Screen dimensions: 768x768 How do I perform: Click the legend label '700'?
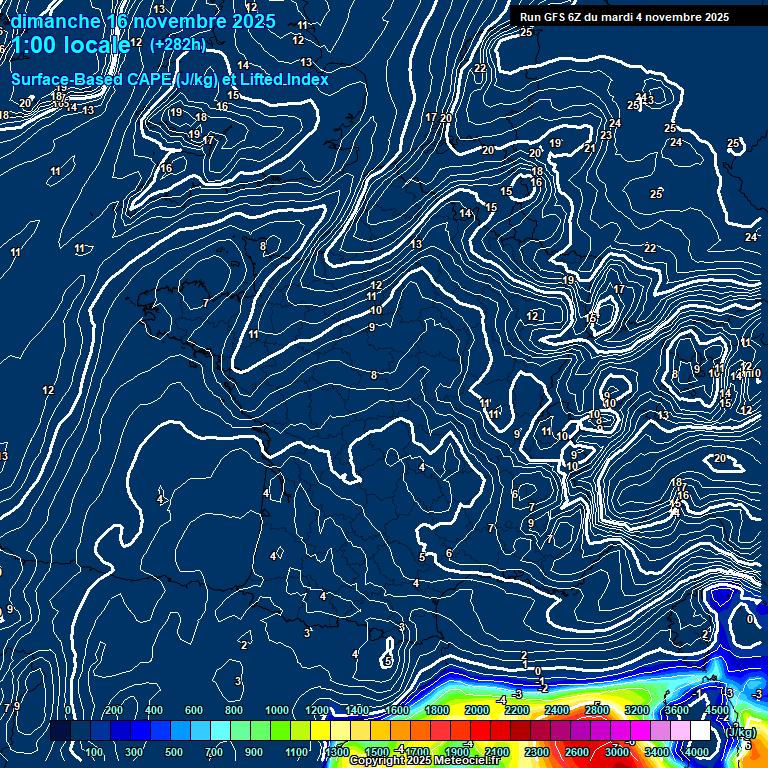[214, 752]
